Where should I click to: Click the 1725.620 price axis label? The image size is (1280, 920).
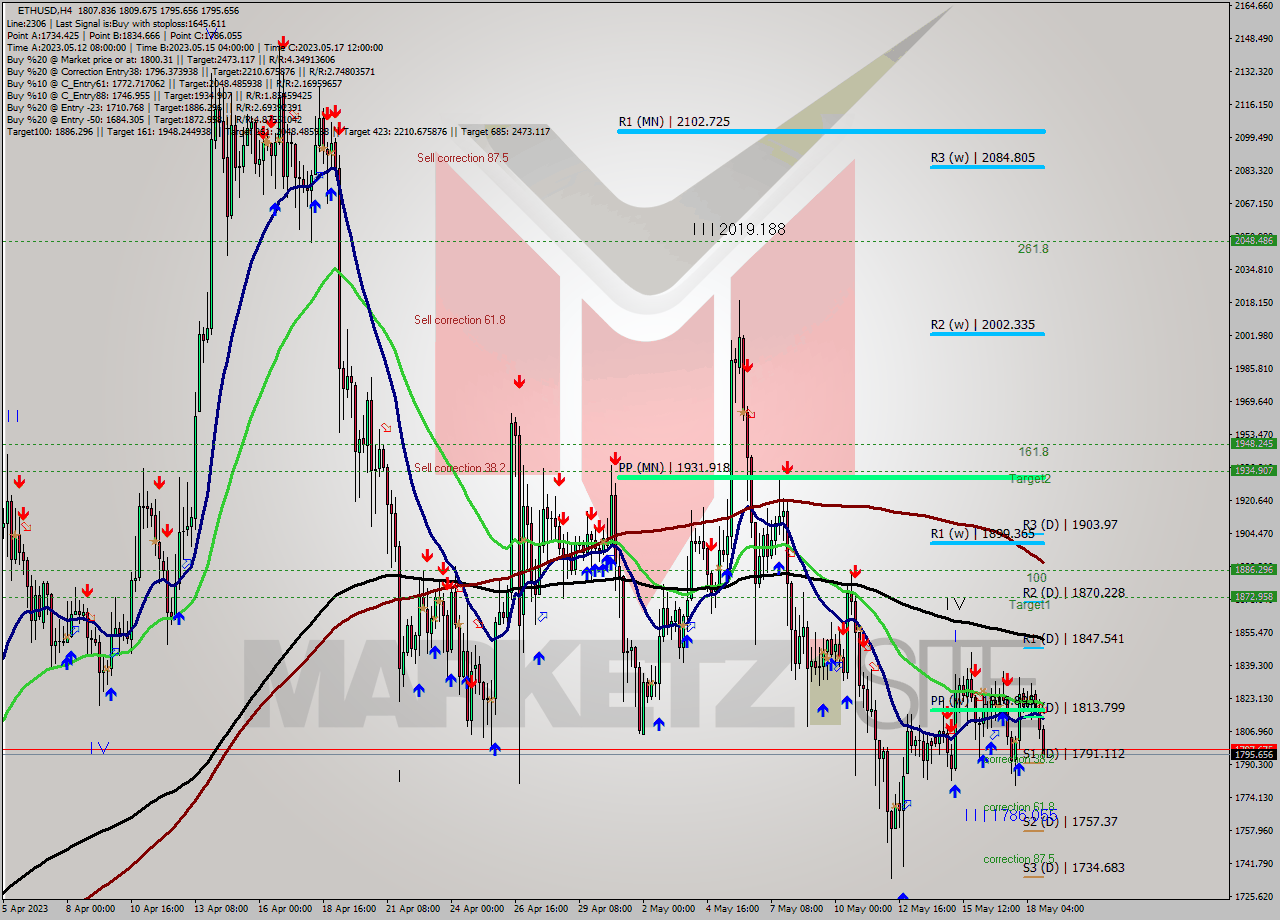coord(1253,897)
